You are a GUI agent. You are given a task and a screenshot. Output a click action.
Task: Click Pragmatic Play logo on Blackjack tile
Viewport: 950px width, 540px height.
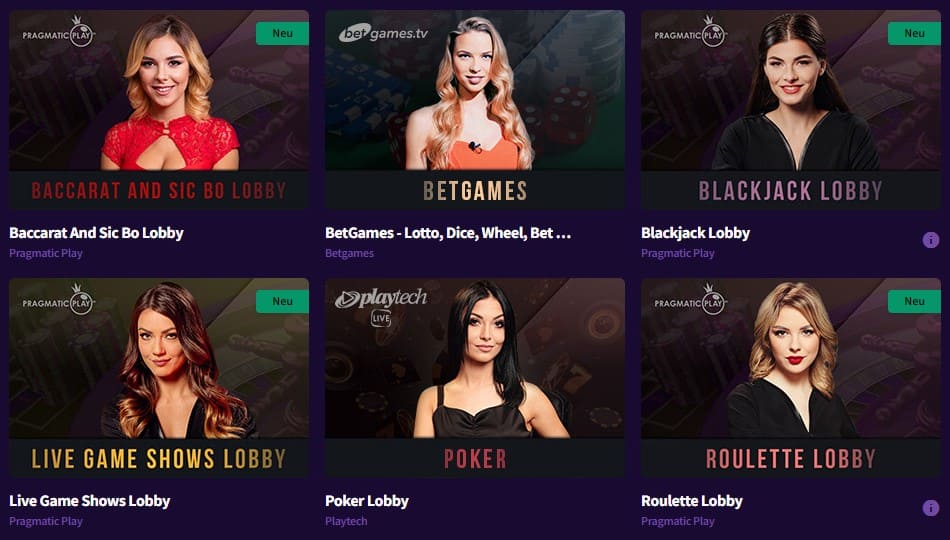coord(691,31)
